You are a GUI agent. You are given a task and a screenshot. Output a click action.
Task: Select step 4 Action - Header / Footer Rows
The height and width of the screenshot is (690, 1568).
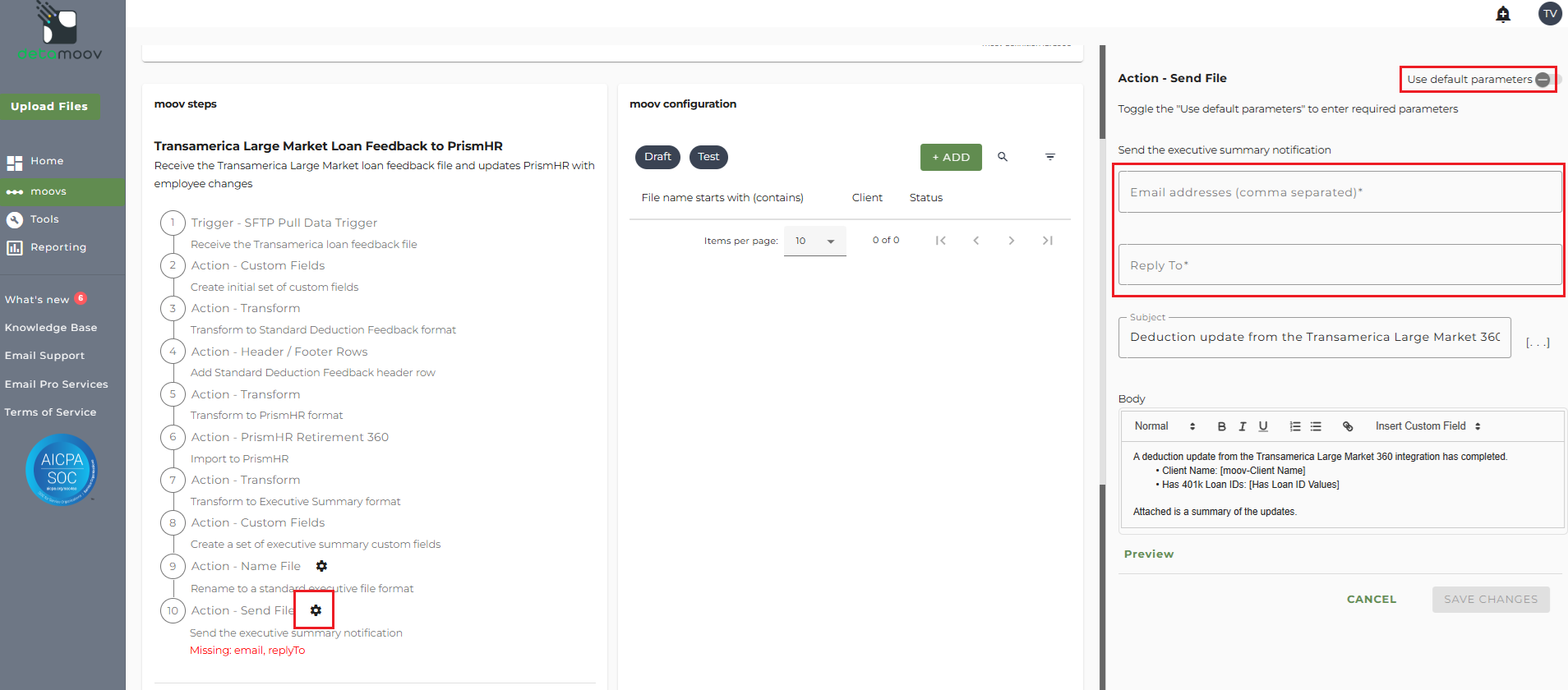click(279, 352)
